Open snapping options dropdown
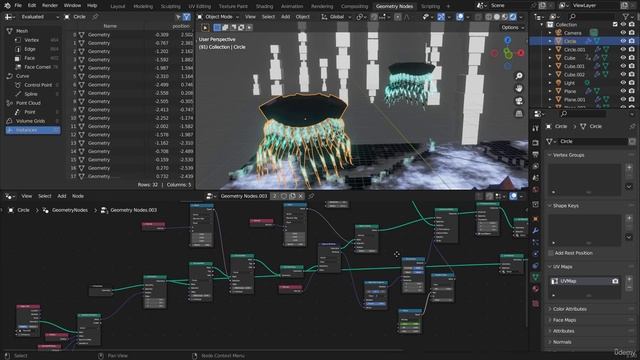640x360 pixels. point(384,17)
